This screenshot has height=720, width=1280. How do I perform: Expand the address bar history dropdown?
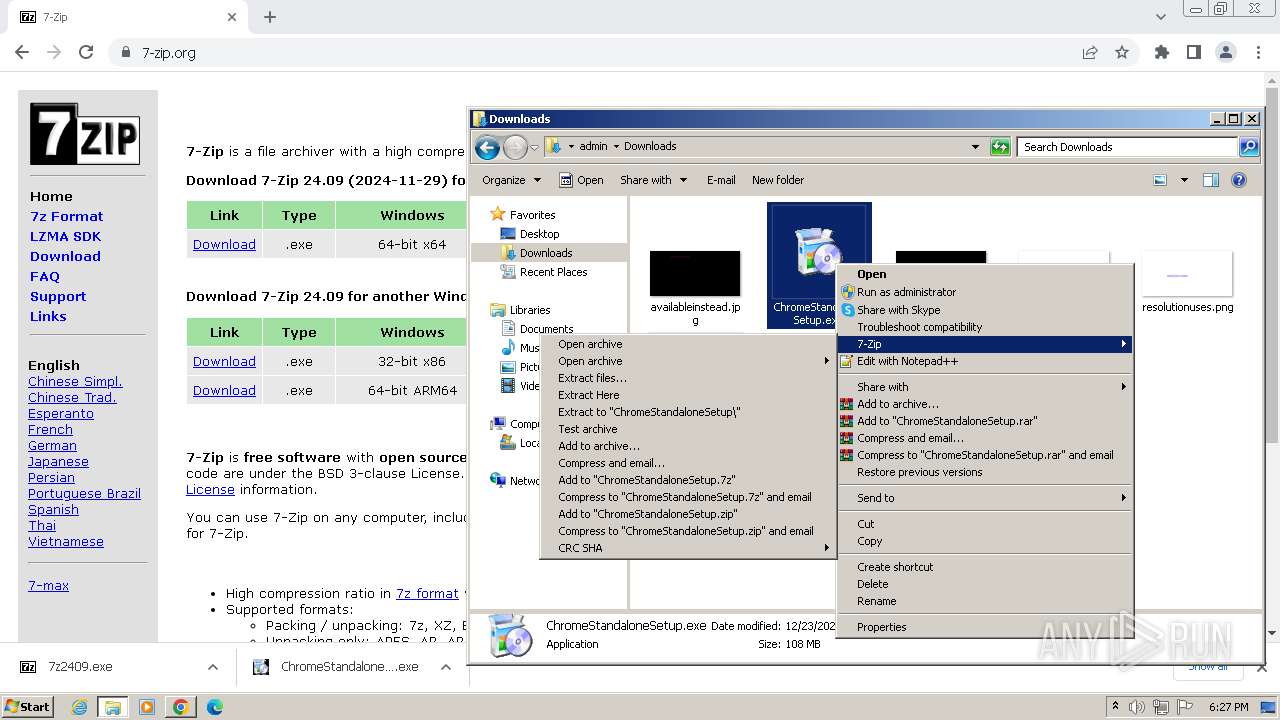click(x=975, y=147)
